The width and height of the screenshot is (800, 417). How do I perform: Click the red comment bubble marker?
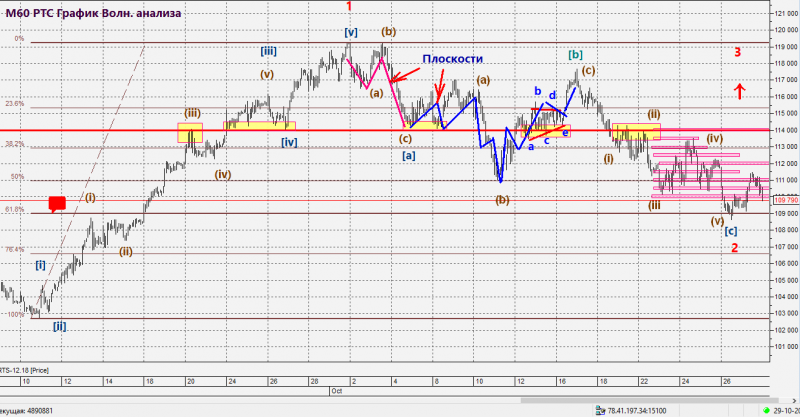[x=57, y=204]
